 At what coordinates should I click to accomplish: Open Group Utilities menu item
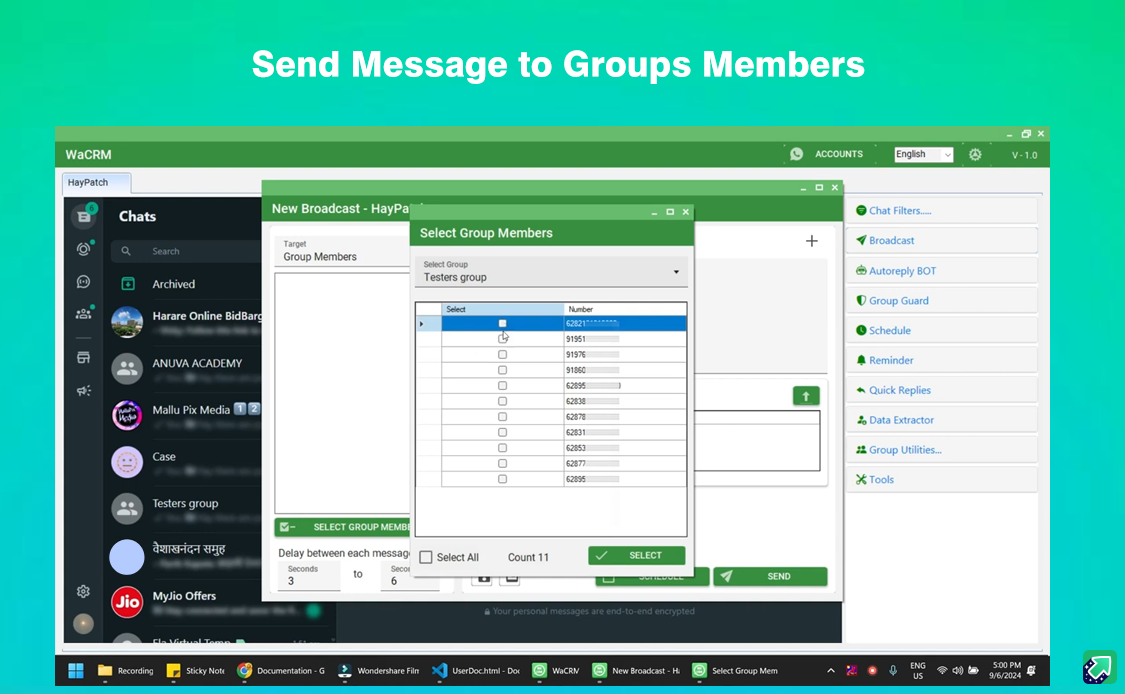click(x=904, y=450)
